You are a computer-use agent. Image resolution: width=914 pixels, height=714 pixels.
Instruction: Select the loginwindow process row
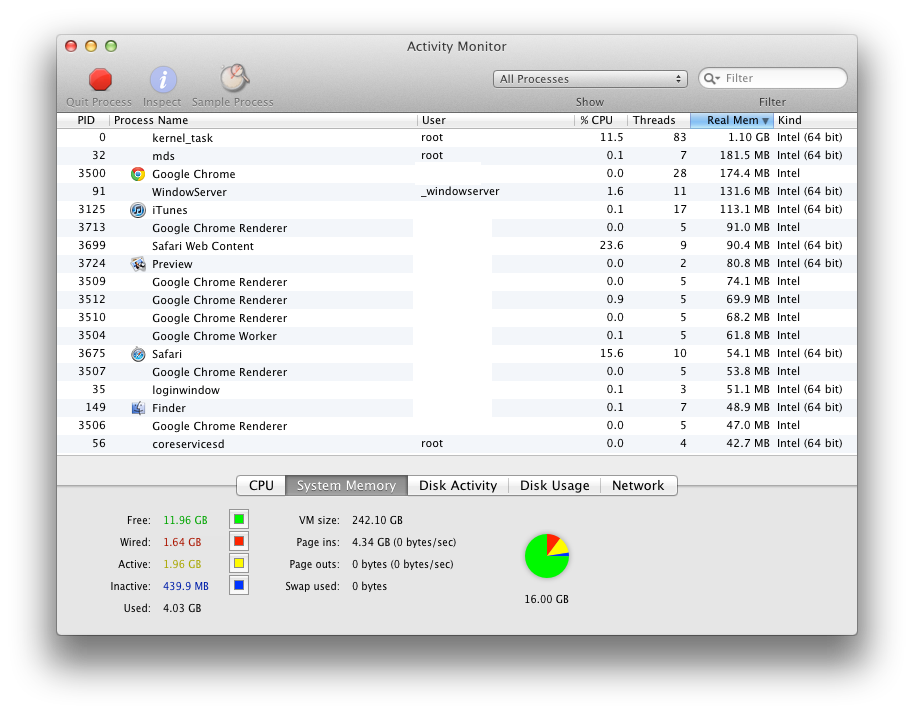click(457, 390)
